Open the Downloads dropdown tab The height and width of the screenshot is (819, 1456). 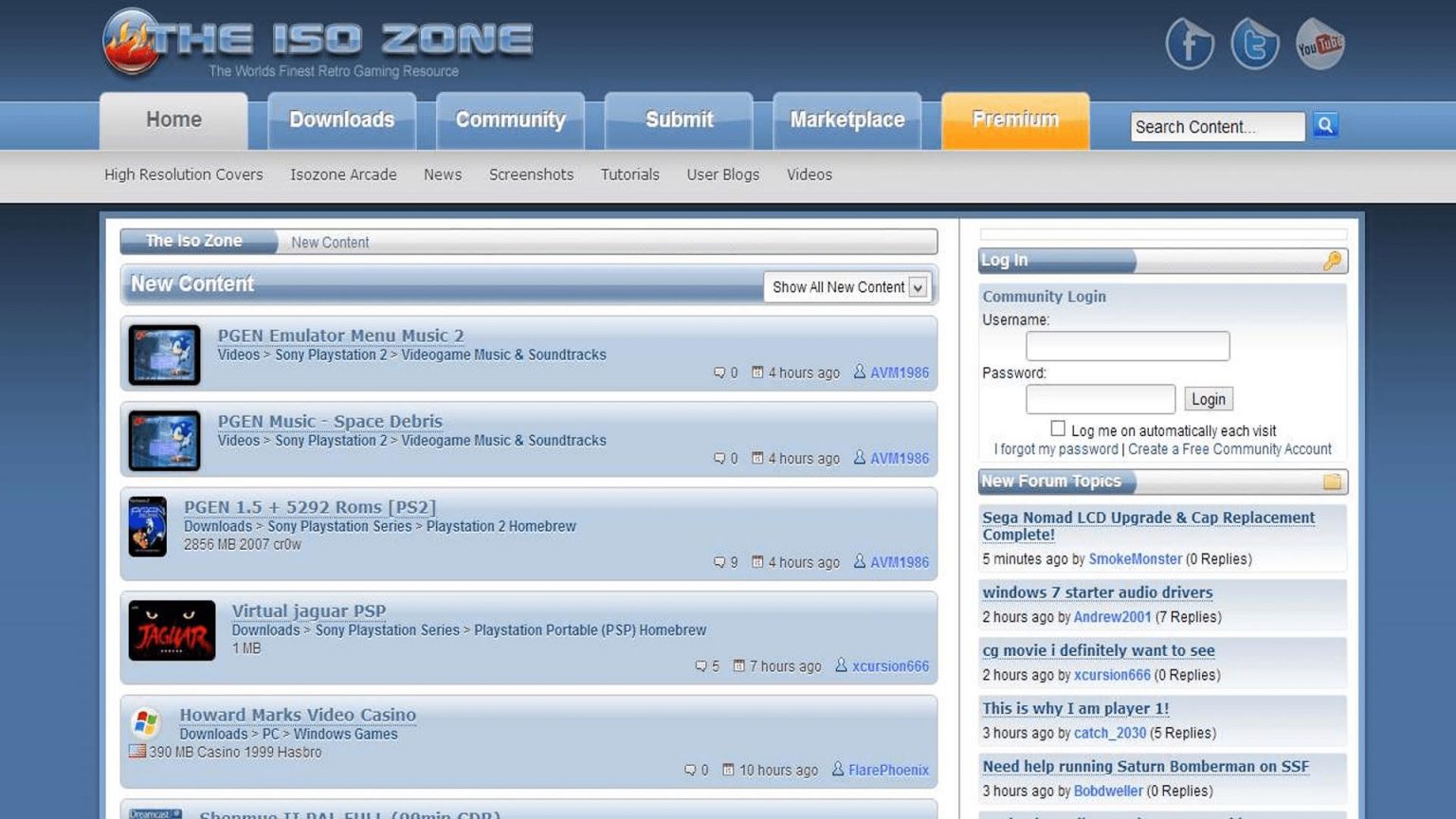(x=341, y=120)
